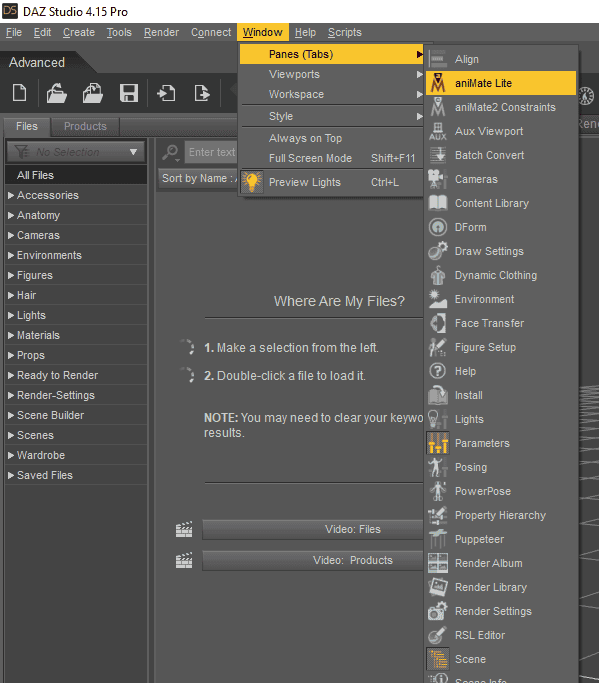Click the New file icon in toolbar

(20, 93)
